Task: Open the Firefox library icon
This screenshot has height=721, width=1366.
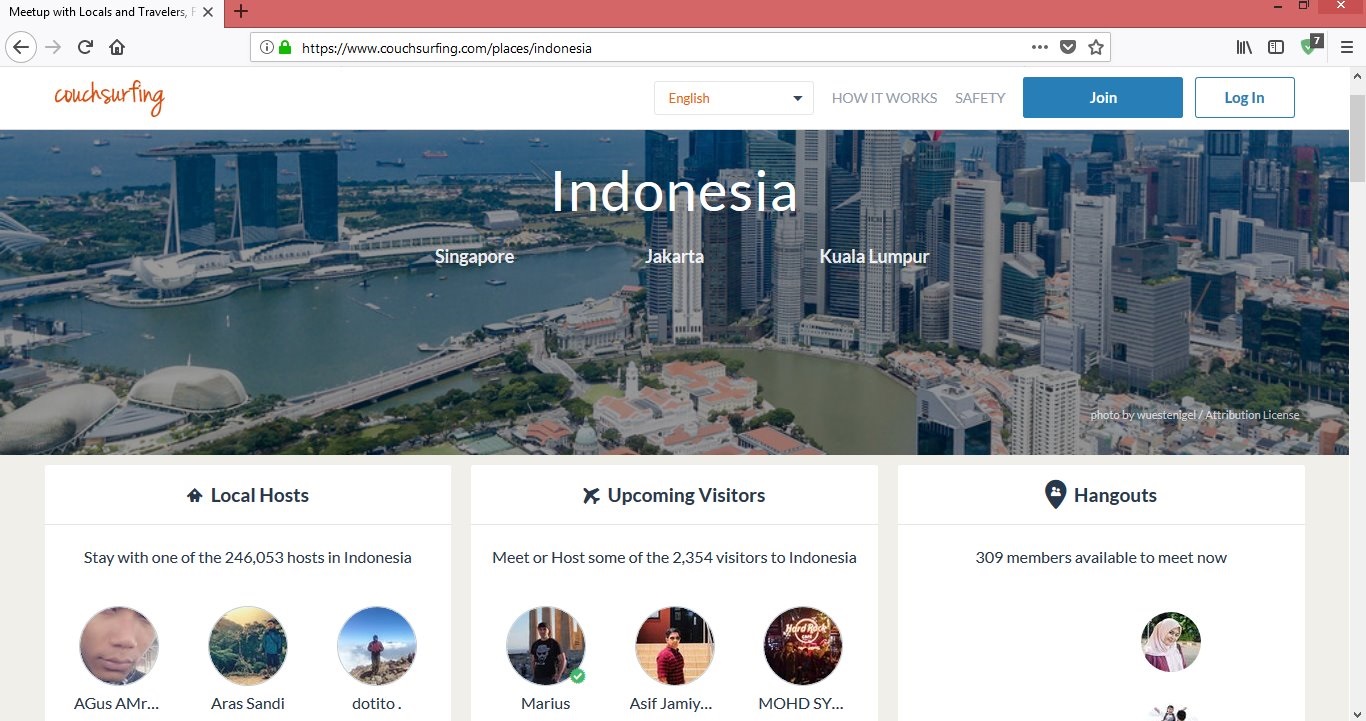Action: coord(1244,47)
